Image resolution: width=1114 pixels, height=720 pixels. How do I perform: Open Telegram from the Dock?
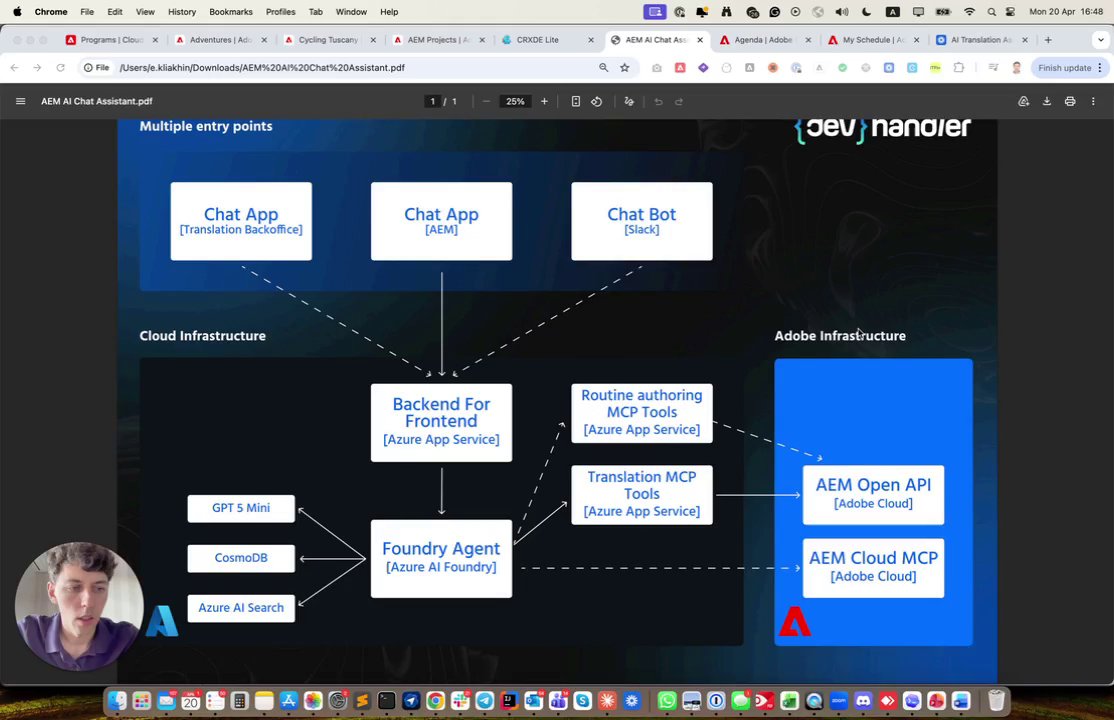click(485, 701)
